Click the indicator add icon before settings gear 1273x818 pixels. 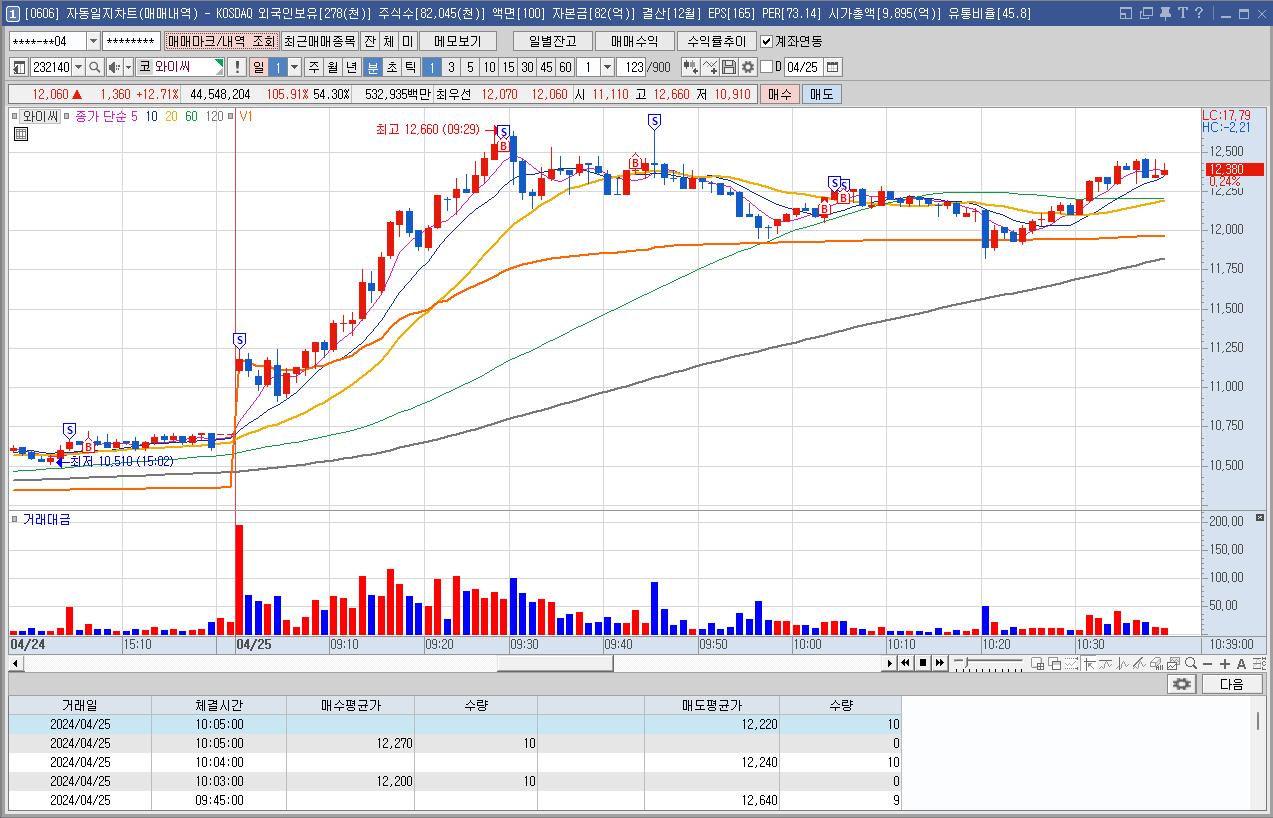(710, 67)
